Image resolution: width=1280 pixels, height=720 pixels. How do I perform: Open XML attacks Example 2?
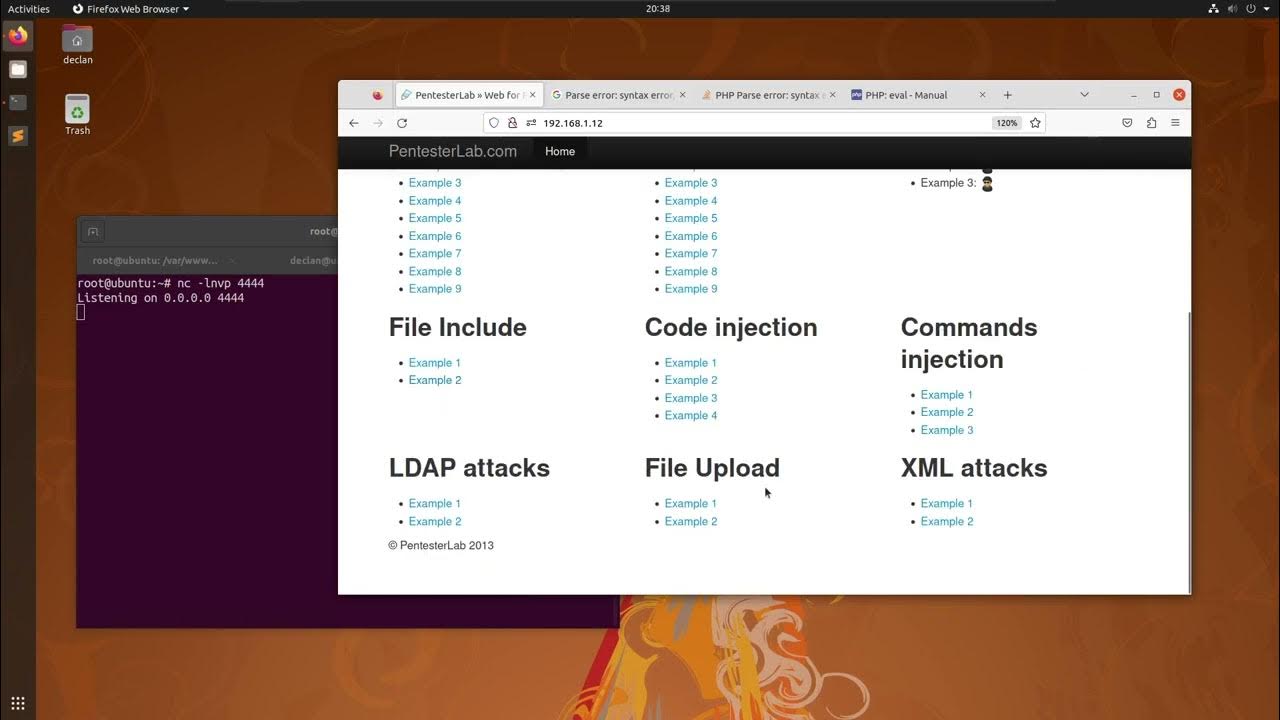[x=947, y=522]
